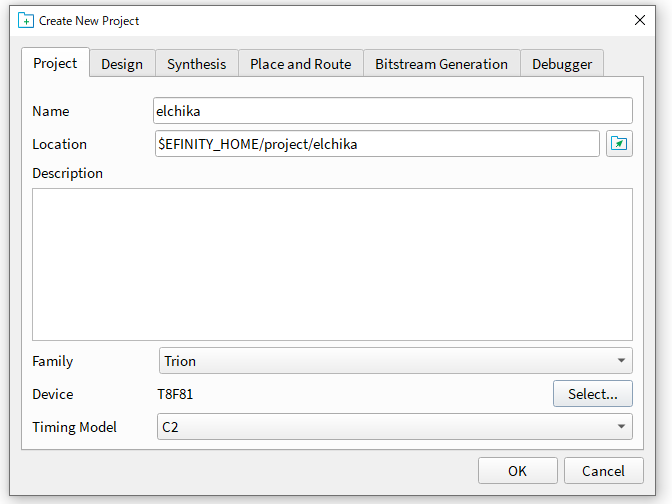Switch to the Project tab
The width and height of the screenshot is (672, 504).
tap(55, 63)
